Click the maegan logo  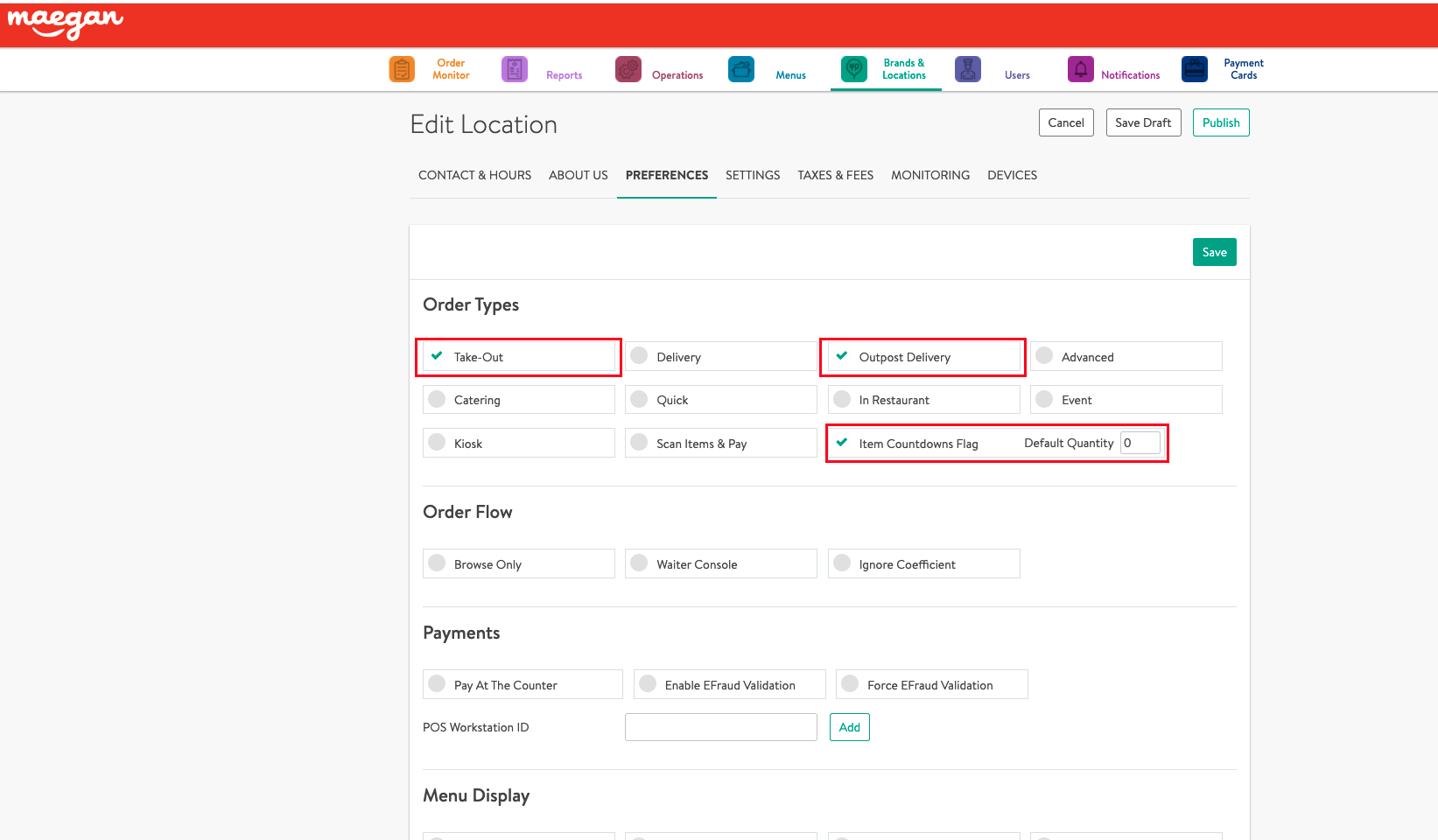click(65, 24)
